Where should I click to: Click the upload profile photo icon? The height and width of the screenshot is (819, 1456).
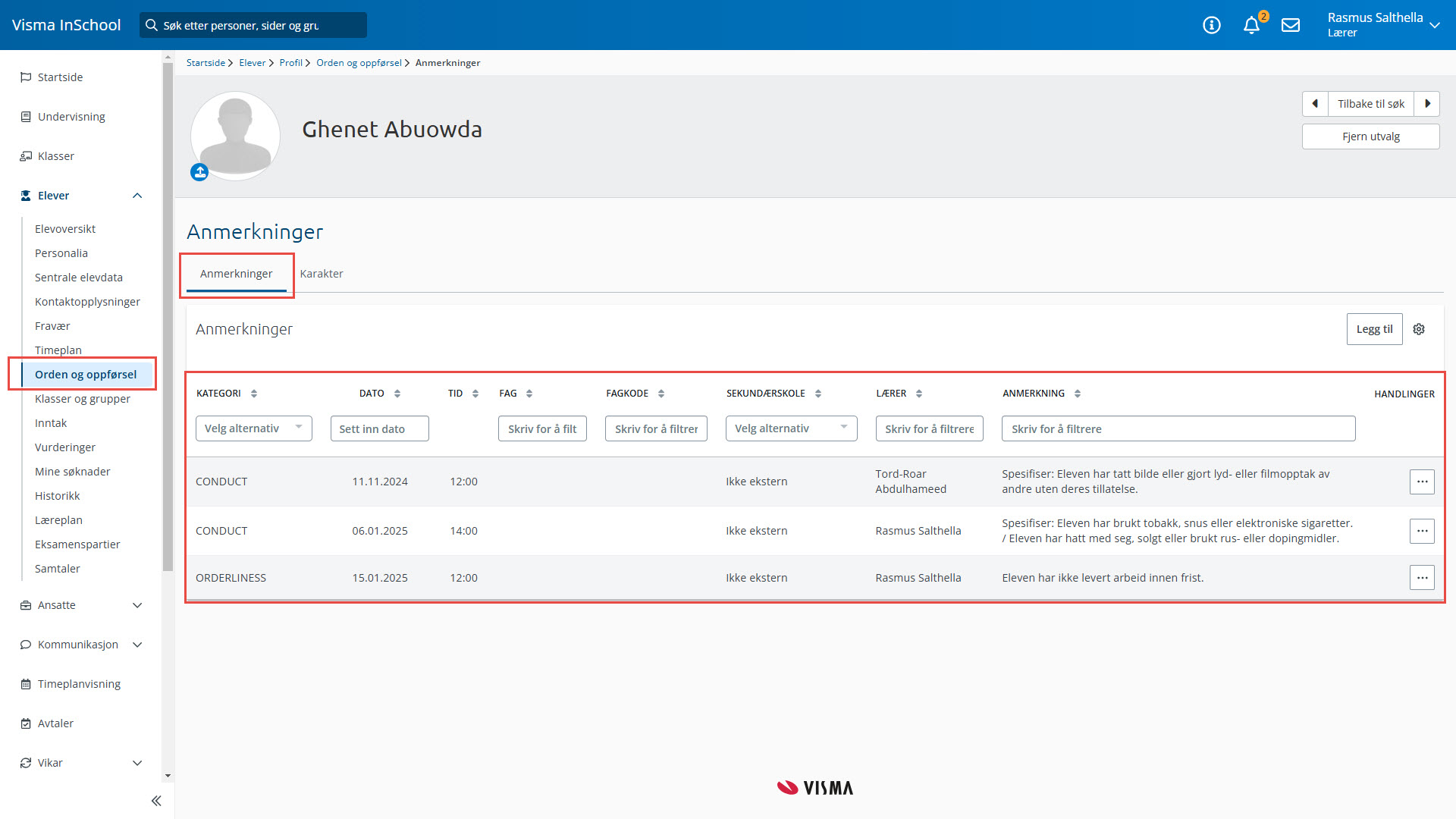(199, 172)
